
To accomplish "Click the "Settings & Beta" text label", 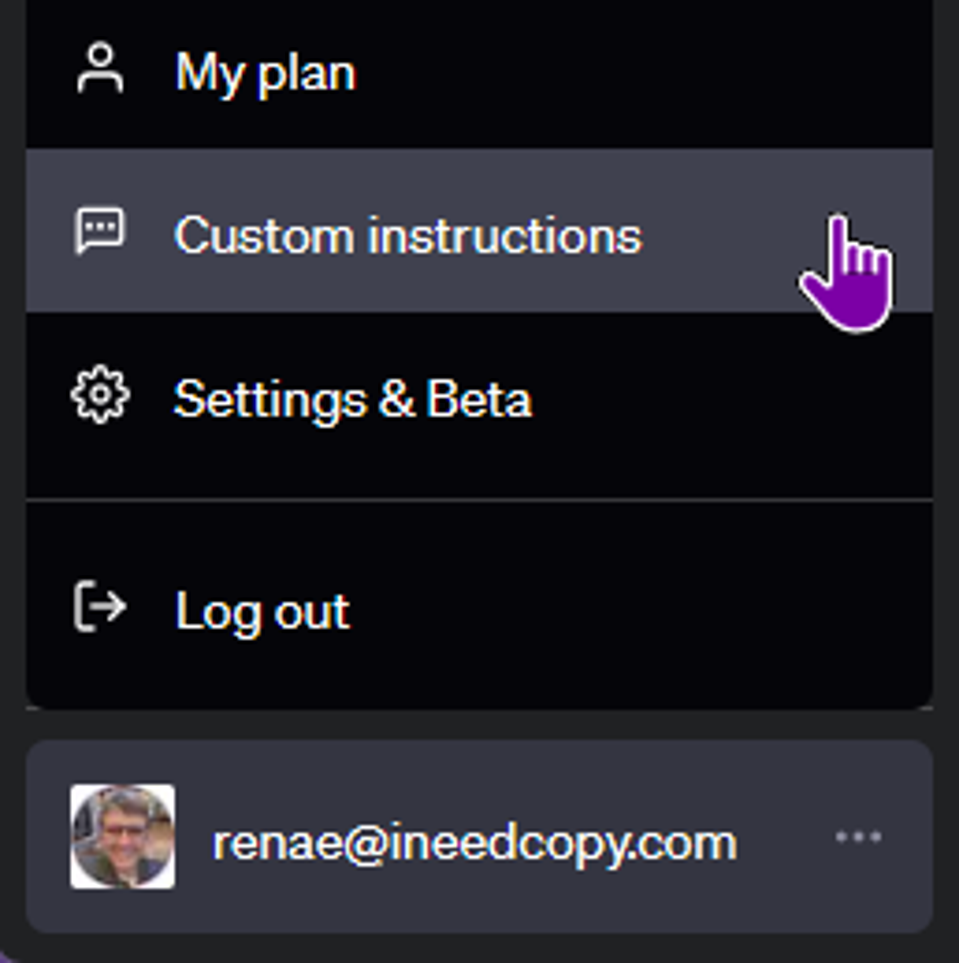I will click(352, 398).
